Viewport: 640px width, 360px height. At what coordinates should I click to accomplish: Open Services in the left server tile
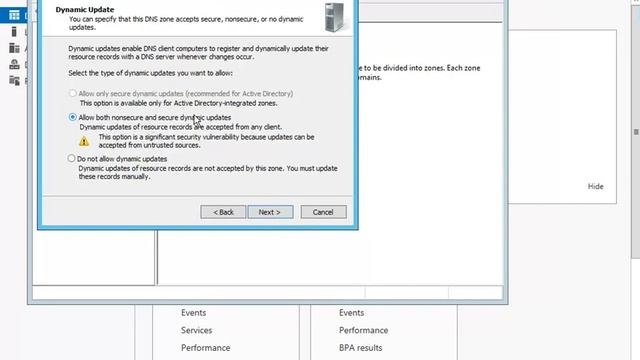click(x=196, y=330)
